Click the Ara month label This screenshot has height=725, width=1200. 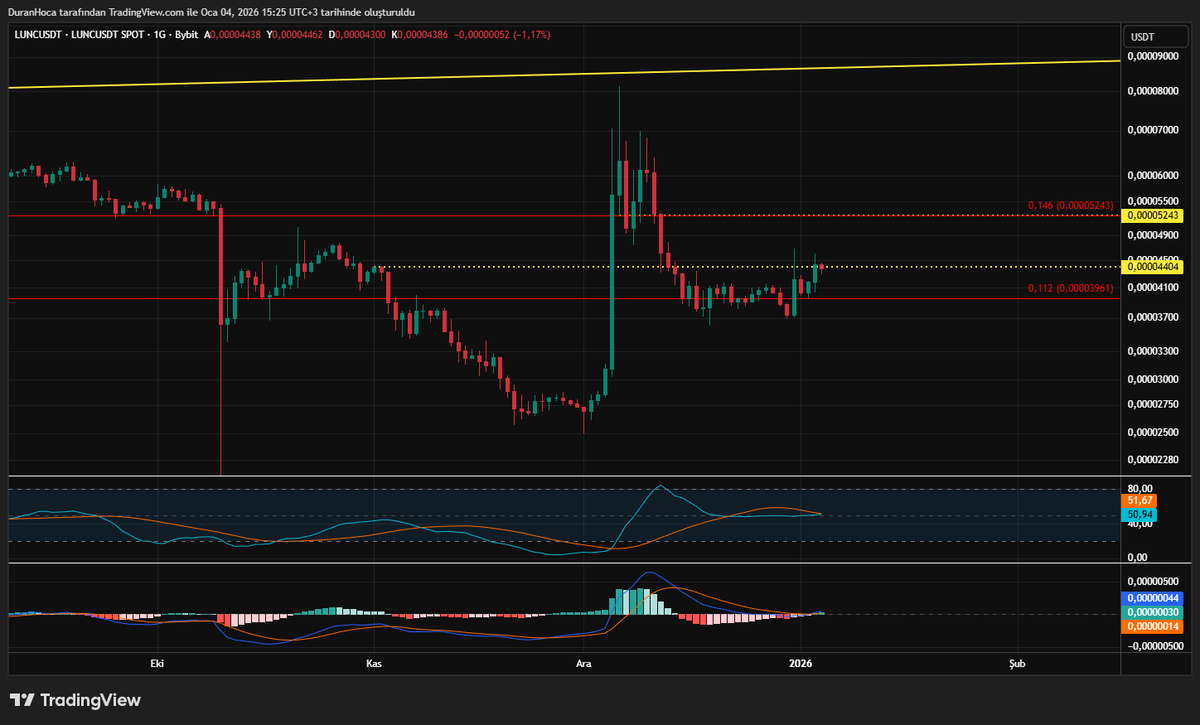tap(582, 663)
